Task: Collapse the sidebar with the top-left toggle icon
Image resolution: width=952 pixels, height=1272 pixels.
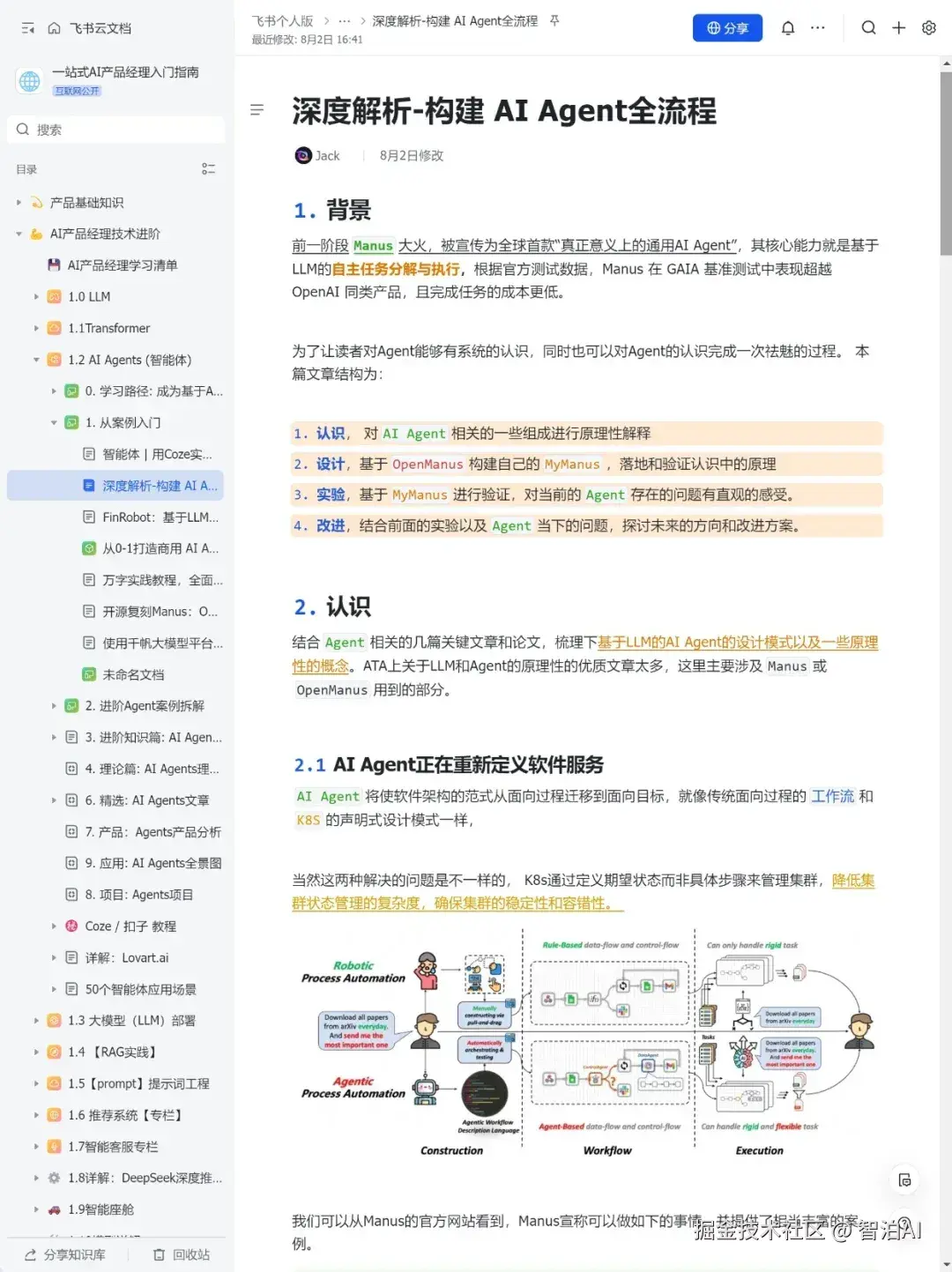Action: coord(27,28)
